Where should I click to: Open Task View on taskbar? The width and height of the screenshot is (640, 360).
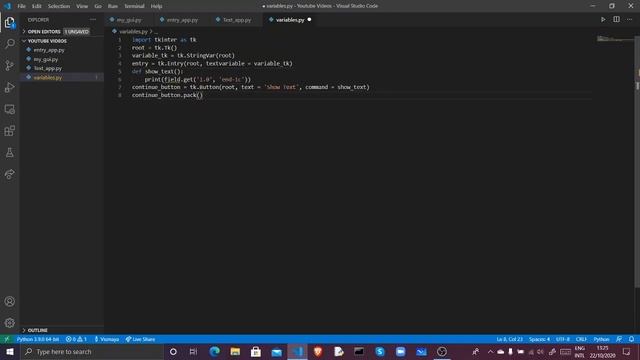tap(193, 351)
